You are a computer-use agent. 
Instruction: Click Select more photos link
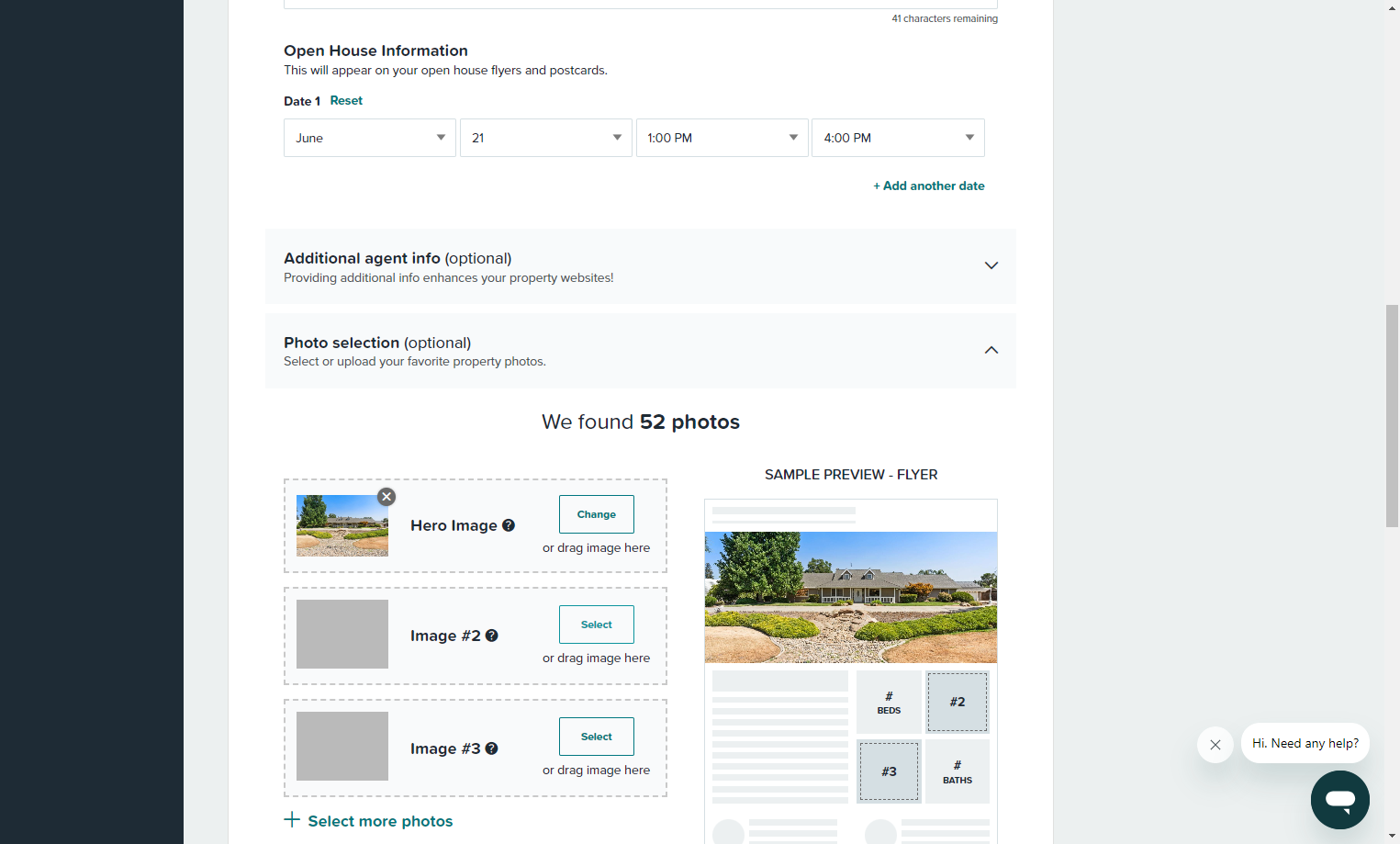(380, 821)
